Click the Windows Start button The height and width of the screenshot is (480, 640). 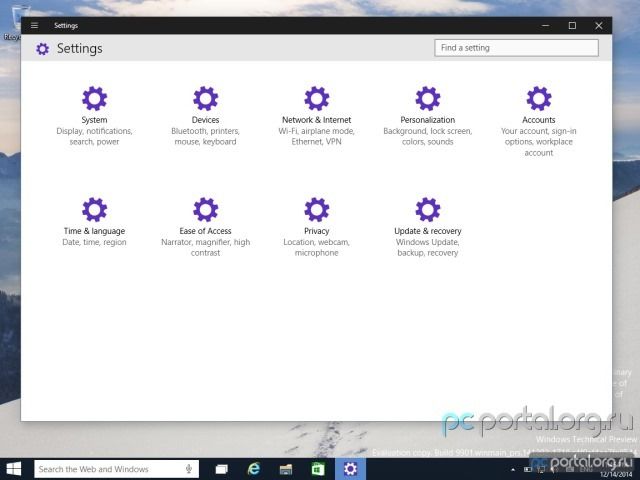(x=15, y=469)
